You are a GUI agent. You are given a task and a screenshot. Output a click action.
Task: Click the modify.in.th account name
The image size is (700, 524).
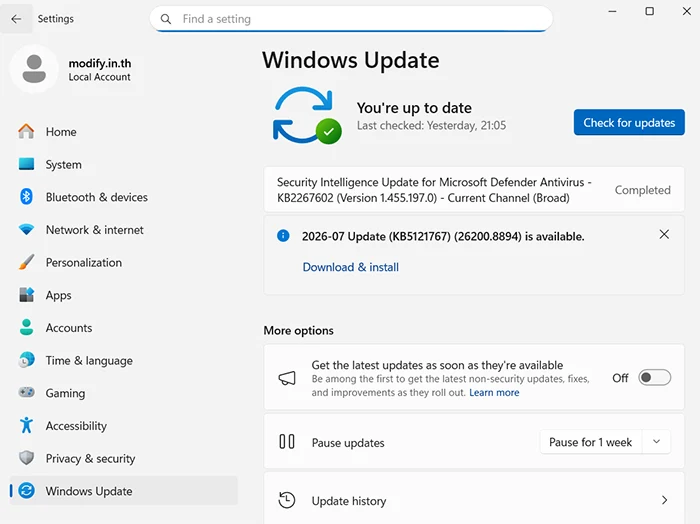point(100,63)
